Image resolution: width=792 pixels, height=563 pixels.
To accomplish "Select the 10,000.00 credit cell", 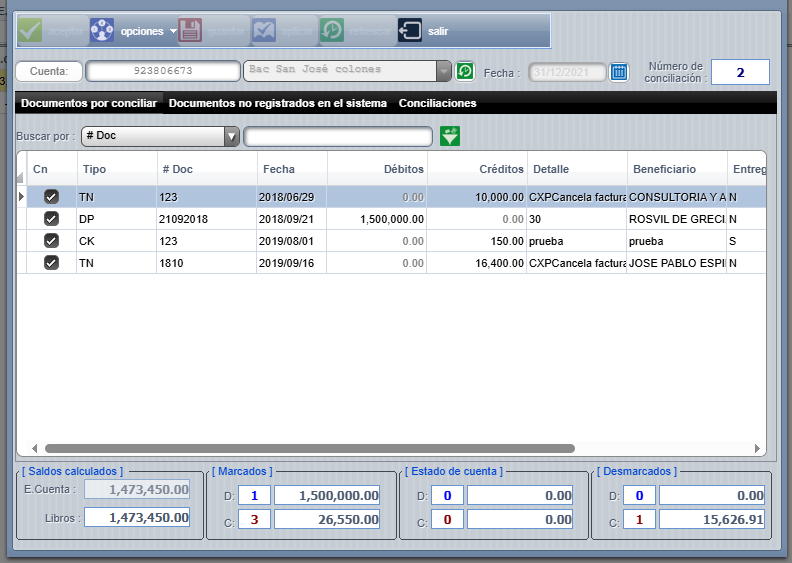I will pos(477,196).
